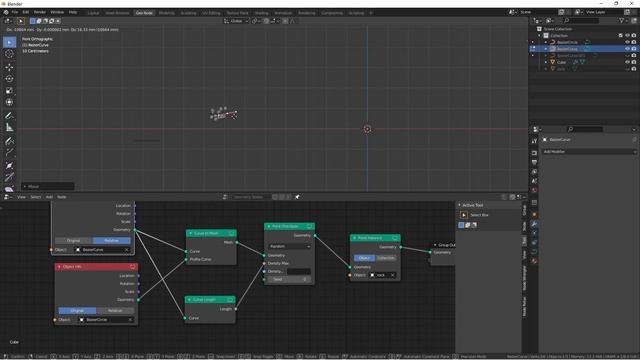This screenshot has height=360, width=640.
Task: Click the Blender logo menu icon
Action: [6, 12]
